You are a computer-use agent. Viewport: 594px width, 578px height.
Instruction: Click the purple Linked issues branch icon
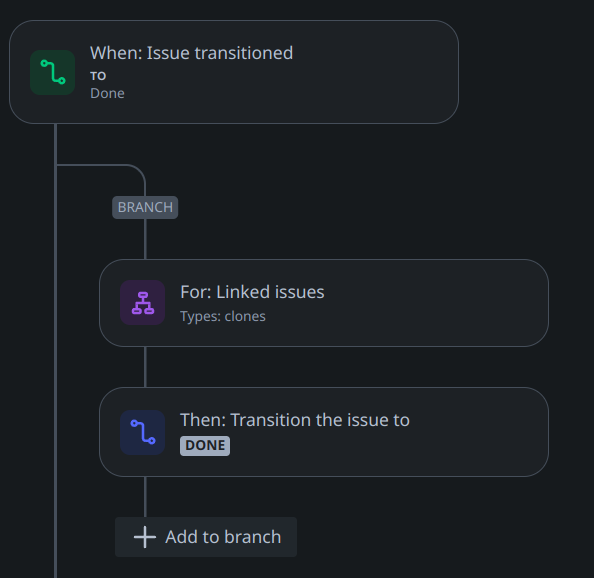142,303
